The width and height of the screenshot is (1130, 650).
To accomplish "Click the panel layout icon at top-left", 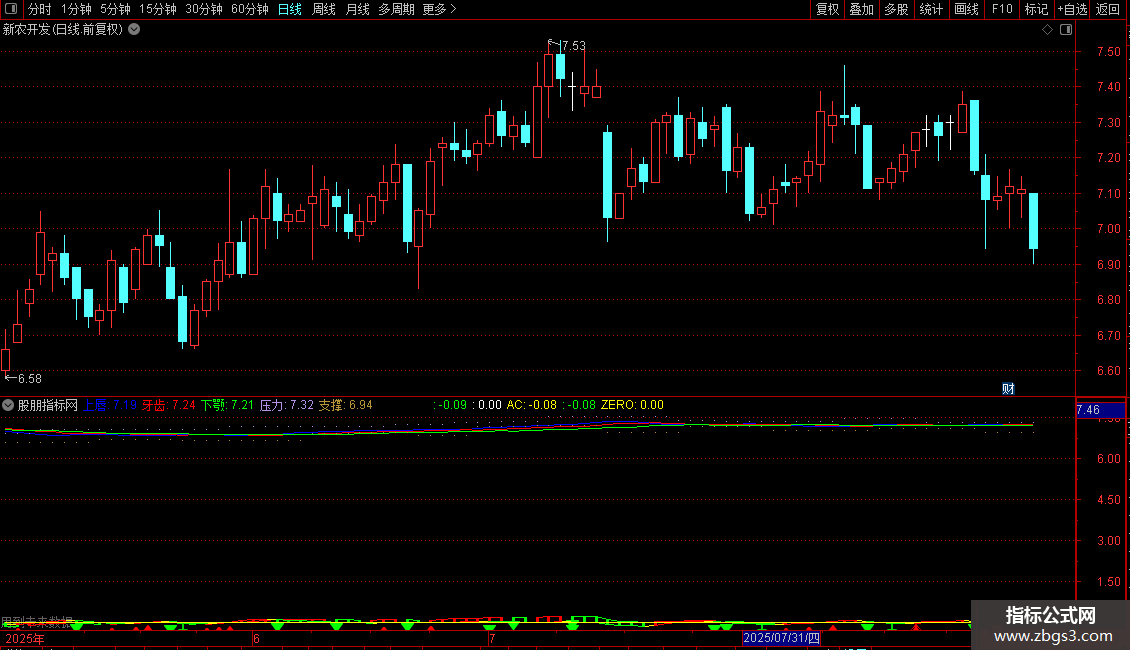I will tap(11, 9).
